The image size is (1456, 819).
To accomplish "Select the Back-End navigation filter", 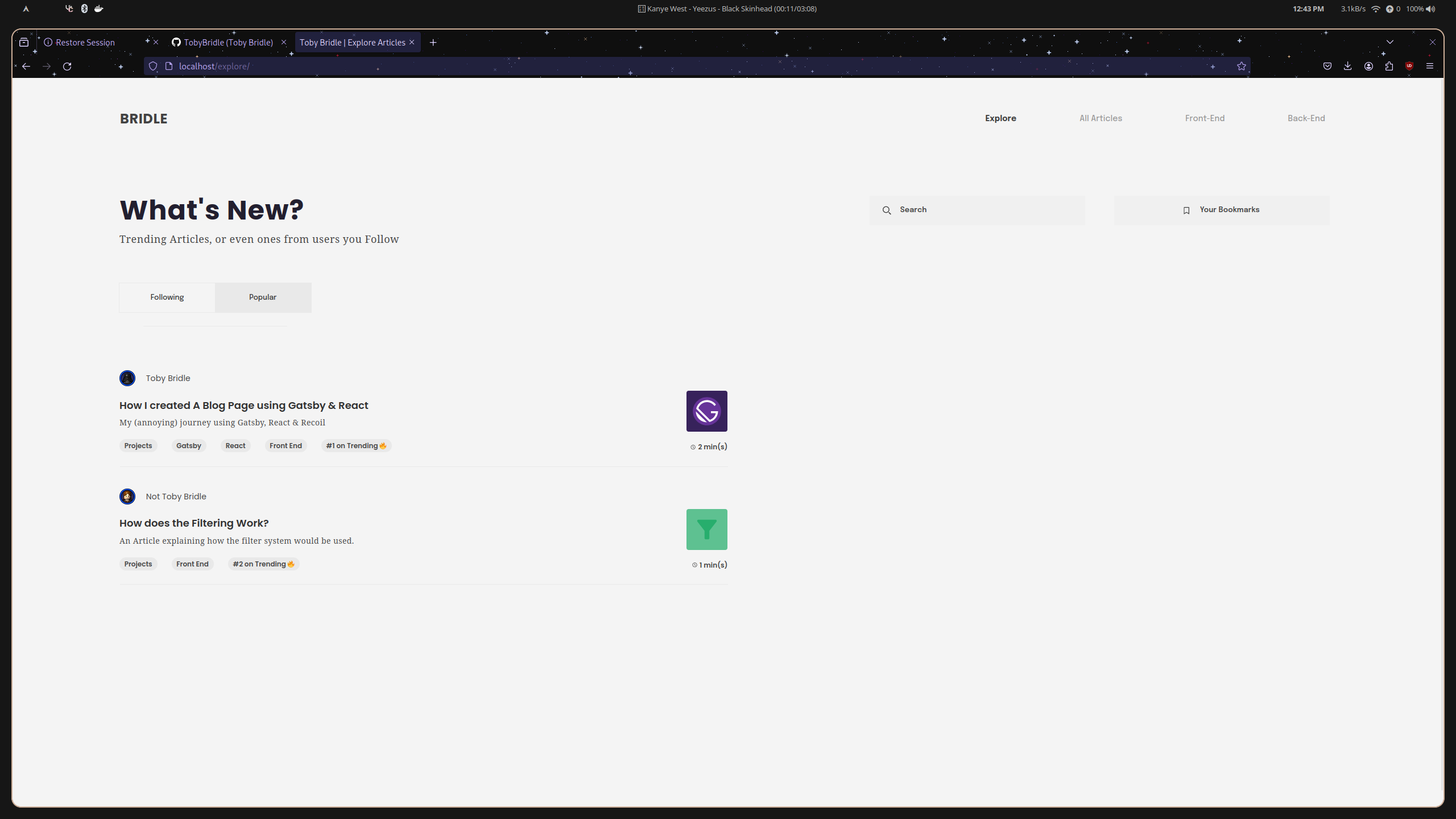I will tap(1306, 118).
